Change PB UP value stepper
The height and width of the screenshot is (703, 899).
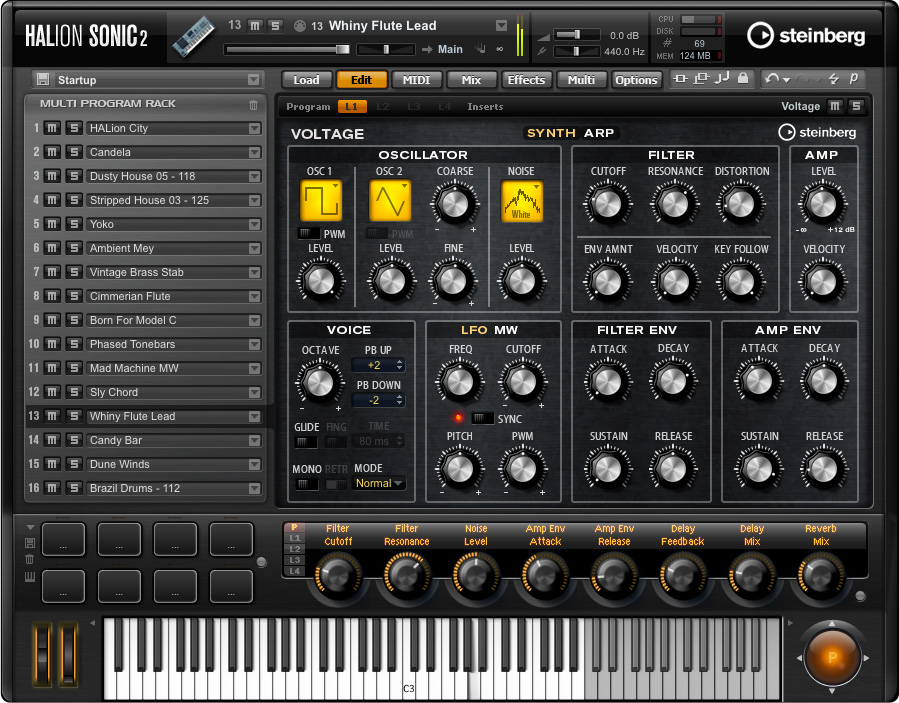coord(400,365)
